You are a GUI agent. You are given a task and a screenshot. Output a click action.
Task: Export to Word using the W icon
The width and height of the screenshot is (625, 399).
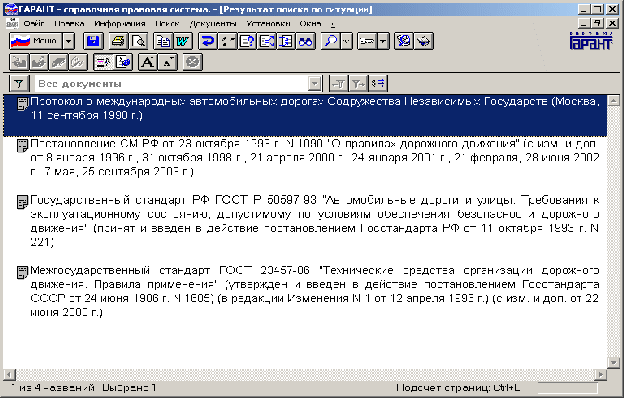(183, 41)
